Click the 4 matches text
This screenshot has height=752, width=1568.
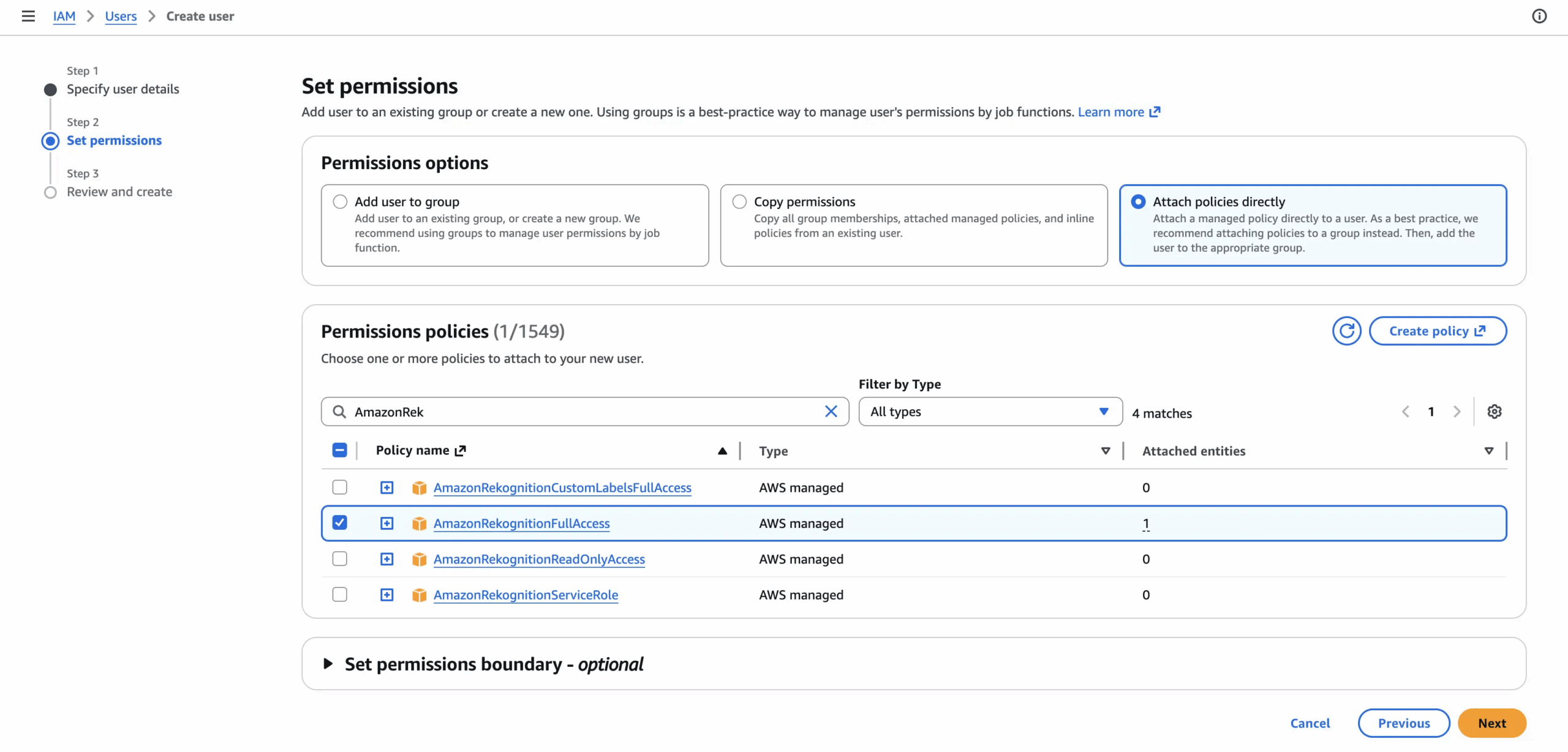(1162, 413)
